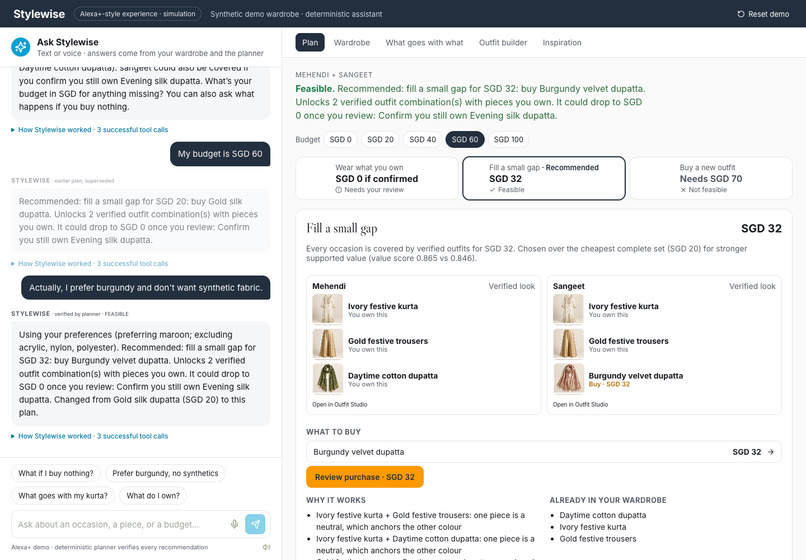Screen dimensions: 806x560
Task: Open Sangeet look in Outfit Studio
Action: pyautogui.click(x=580, y=405)
